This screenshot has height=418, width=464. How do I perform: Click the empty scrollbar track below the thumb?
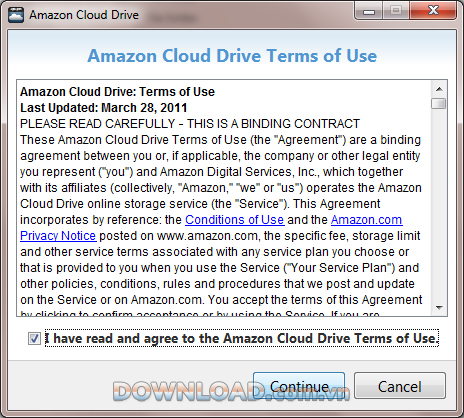coord(439,205)
